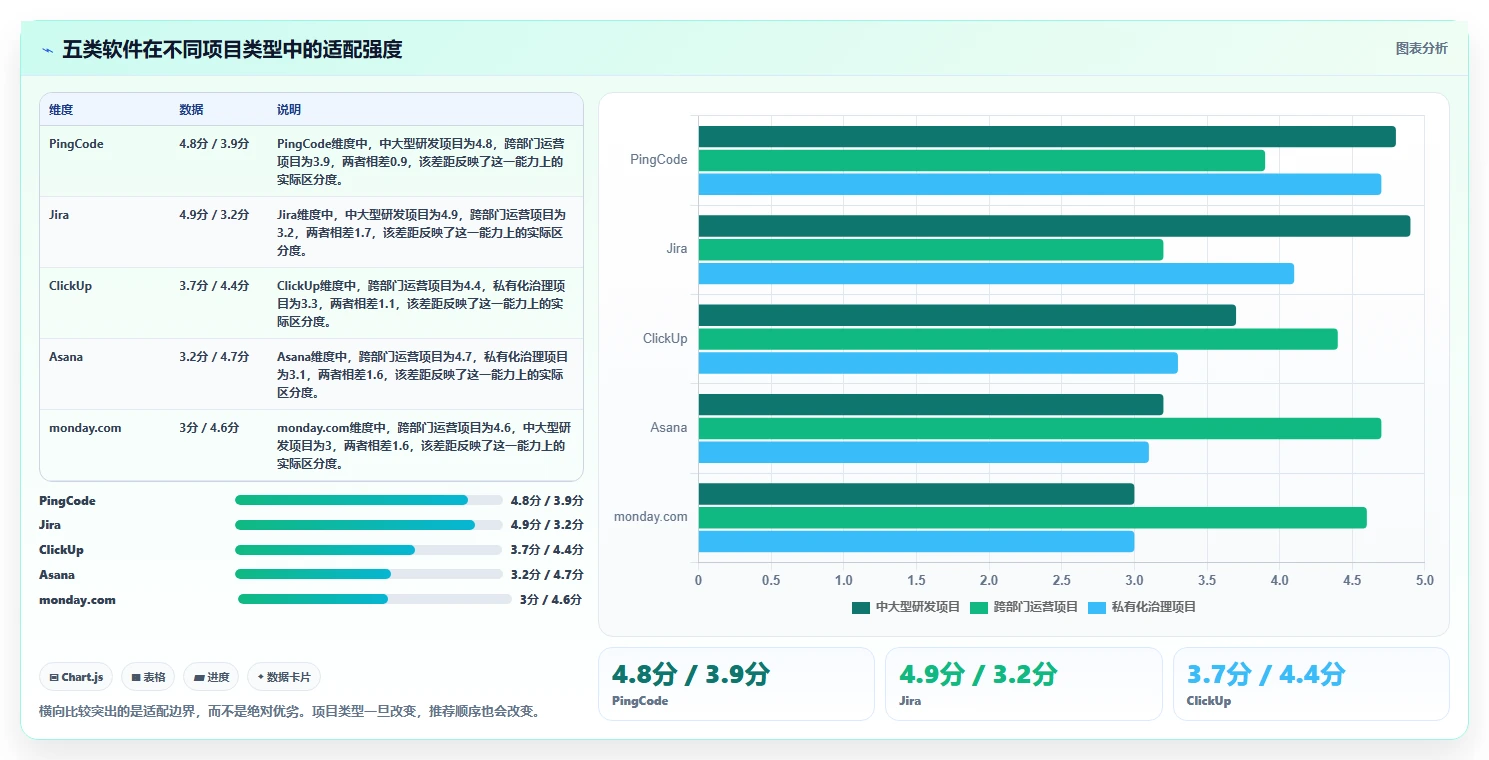Toggle the 跨部门运营项目 legend item
This screenshot has width=1489, height=760.
pos(1024,607)
